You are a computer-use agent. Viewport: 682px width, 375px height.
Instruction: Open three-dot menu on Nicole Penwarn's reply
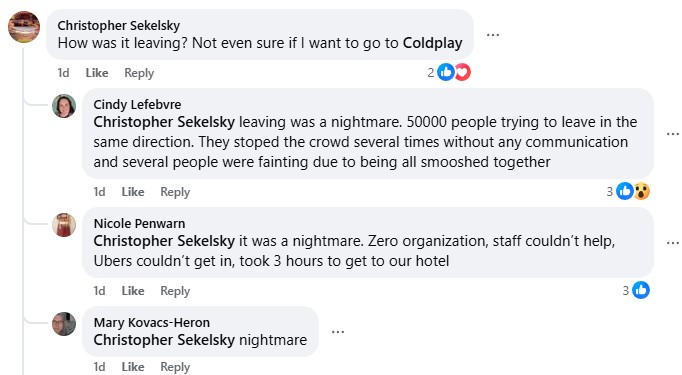pyautogui.click(x=673, y=243)
